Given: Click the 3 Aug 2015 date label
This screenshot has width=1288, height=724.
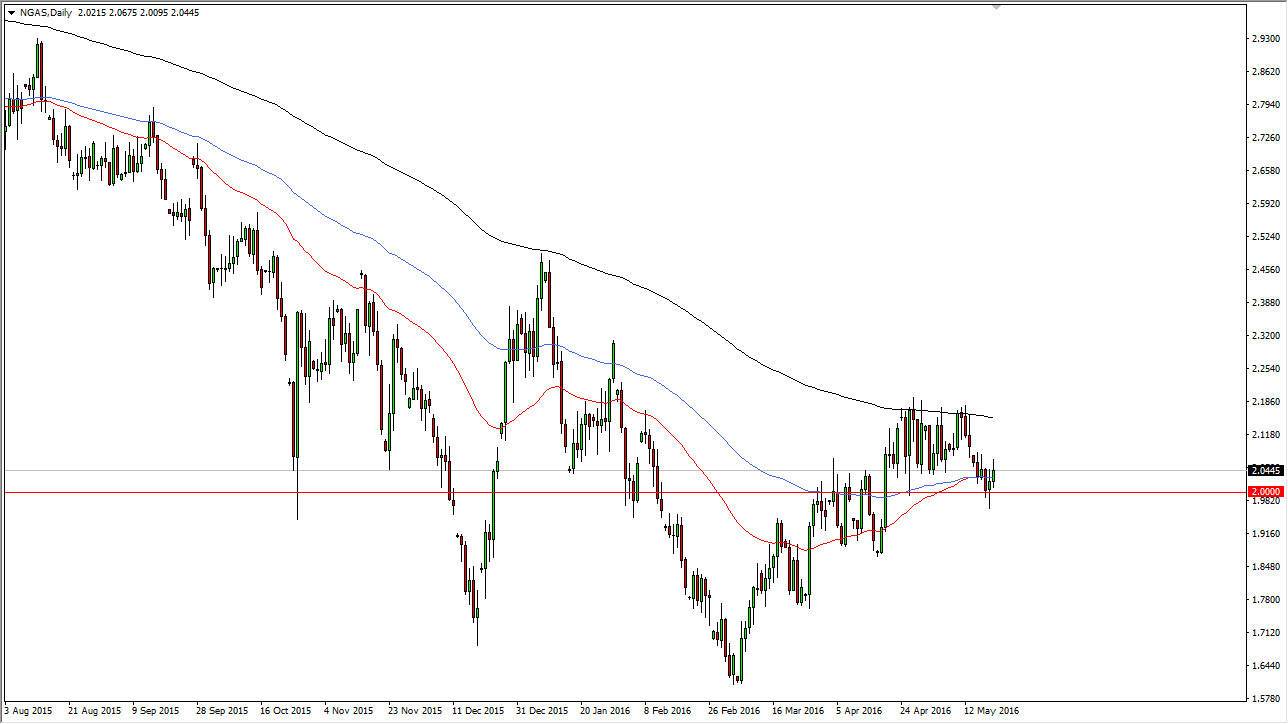Looking at the screenshot, I should (29, 711).
